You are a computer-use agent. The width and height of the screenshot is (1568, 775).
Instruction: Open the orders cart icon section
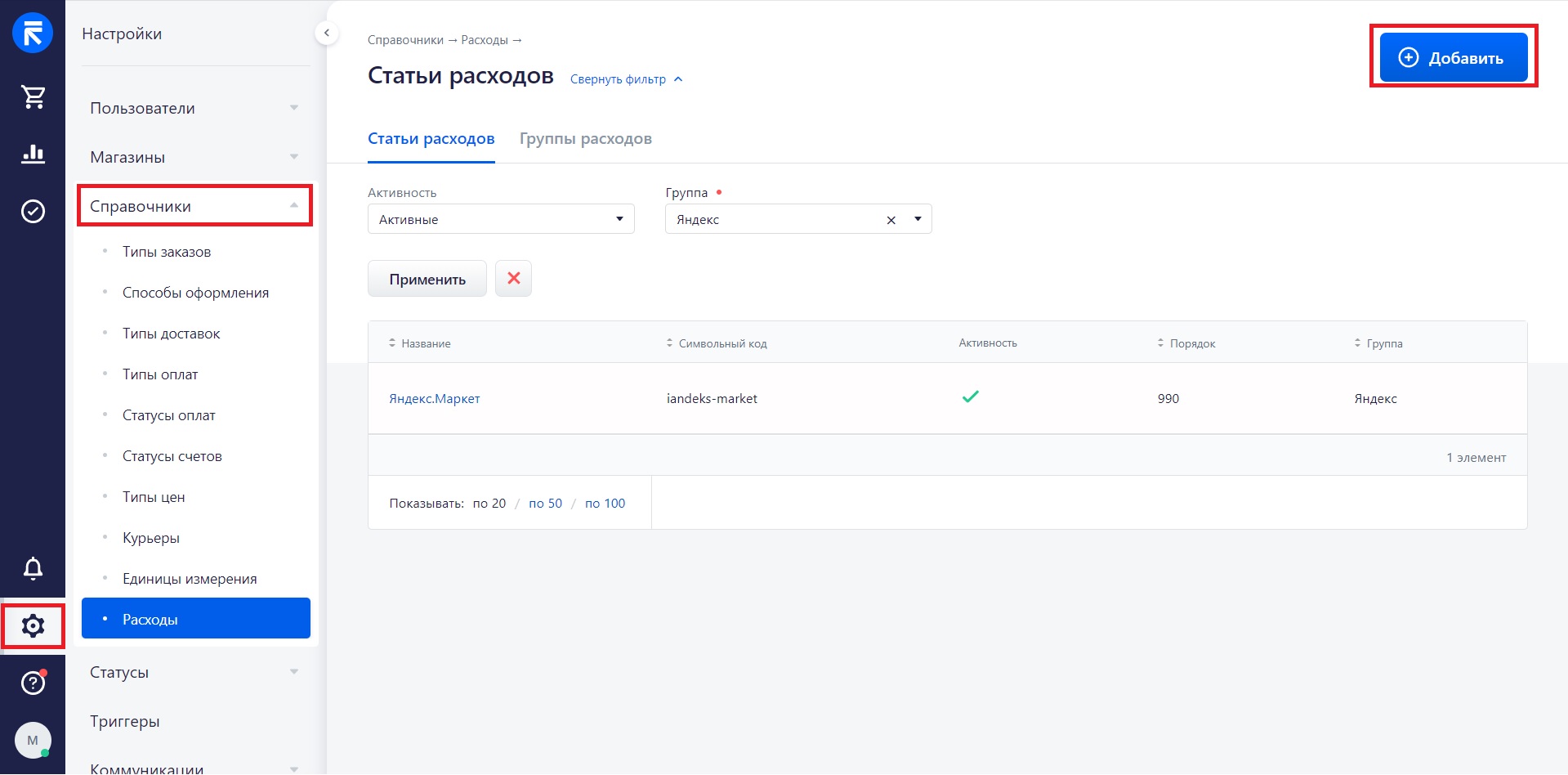[33, 96]
